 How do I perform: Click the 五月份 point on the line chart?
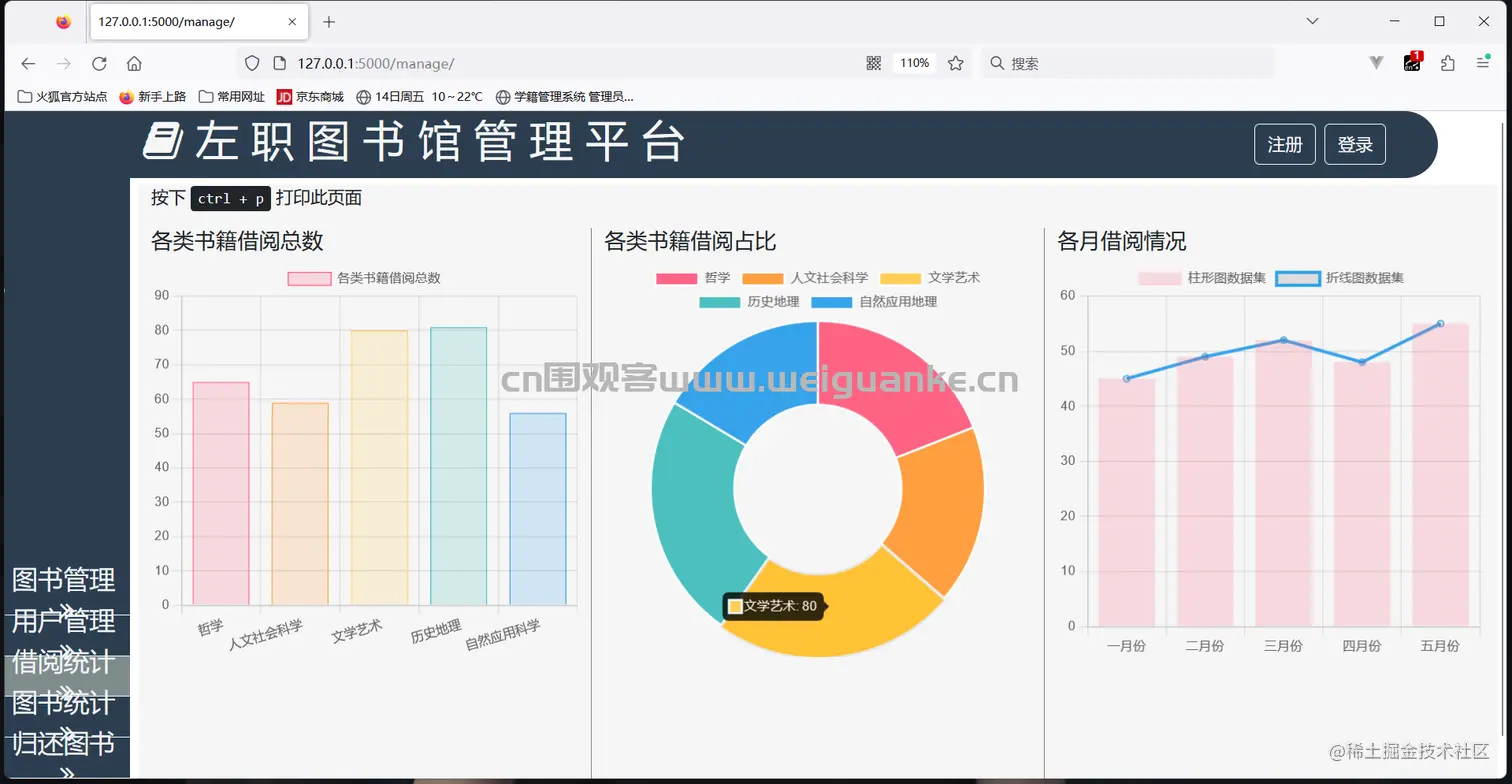1441,323
